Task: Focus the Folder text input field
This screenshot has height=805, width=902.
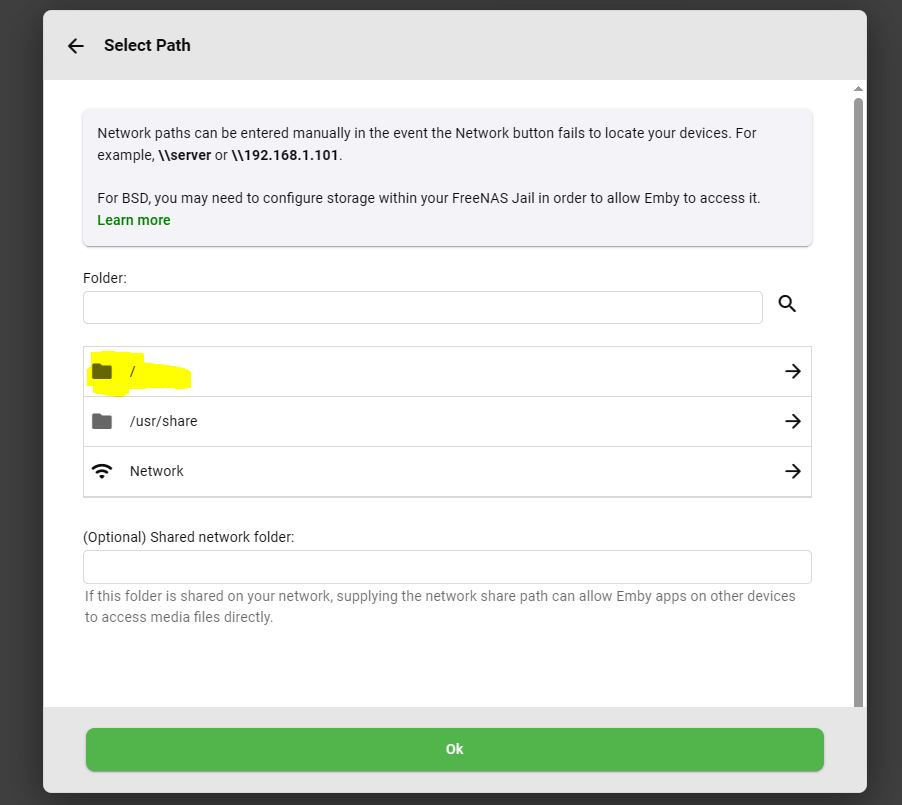Action: pyautogui.click(x=423, y=307)
